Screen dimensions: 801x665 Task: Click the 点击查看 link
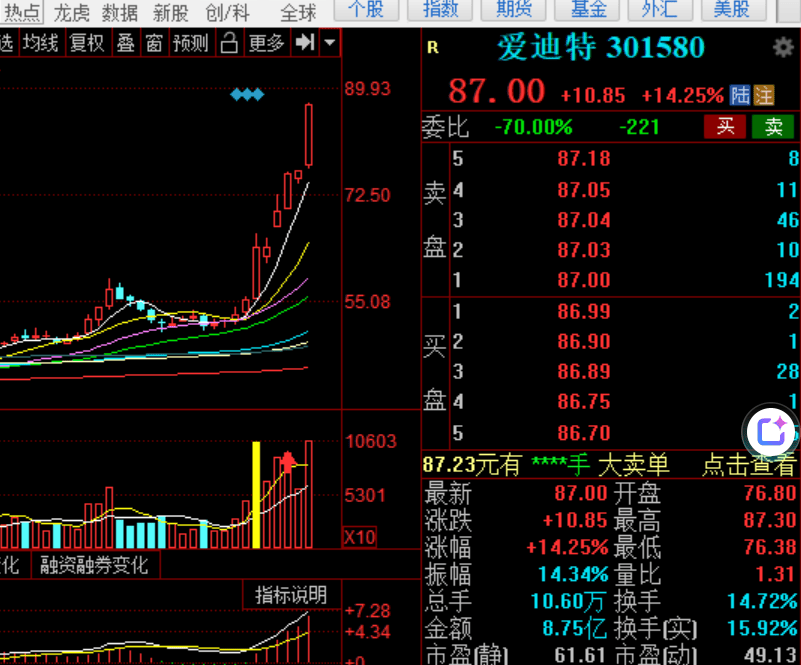749,464
